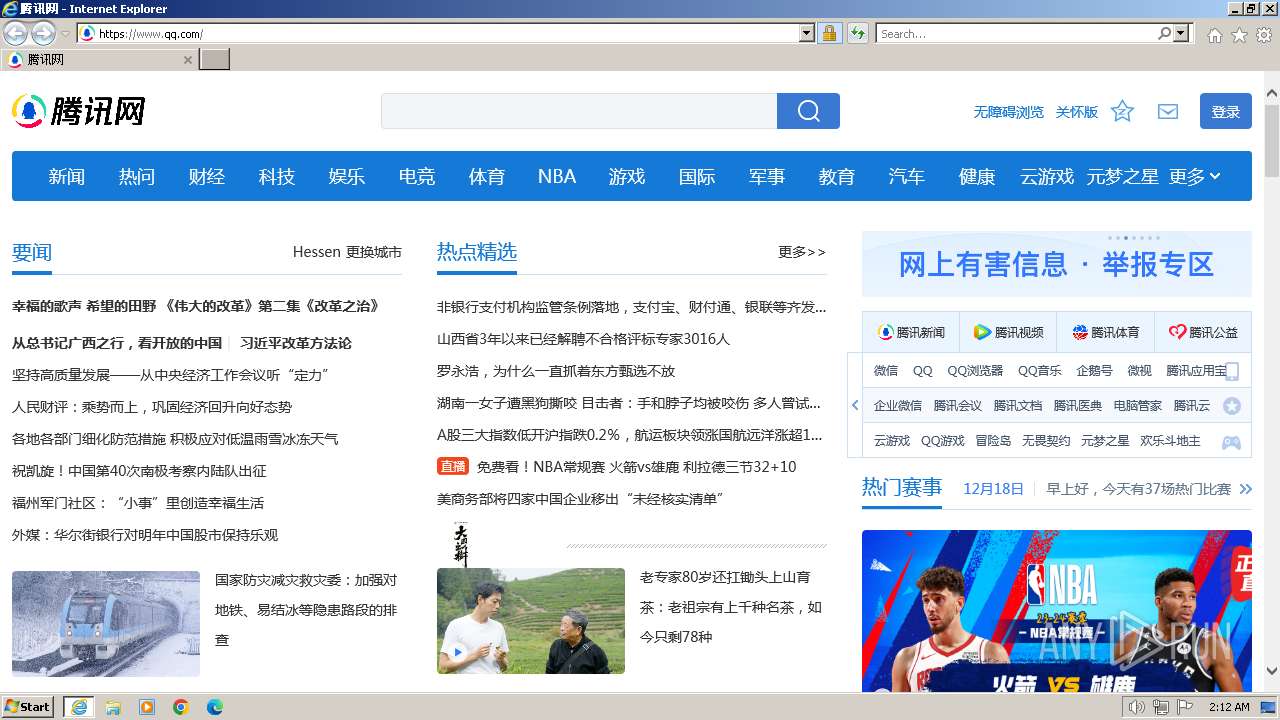Open the mail envelope icon
The height and width of the screenshot is (720, 1280).
[x=1168, y=111]
